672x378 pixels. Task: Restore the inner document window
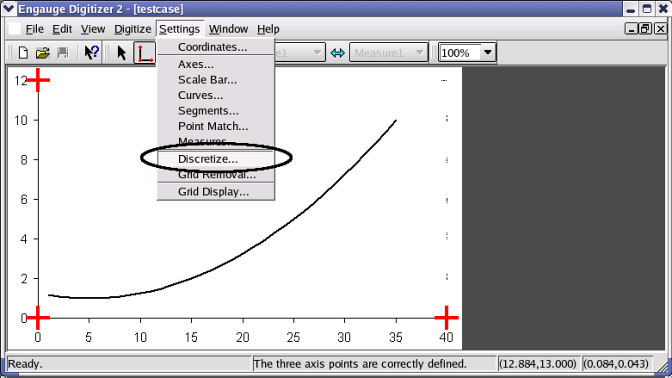click(x=645, y=29)
